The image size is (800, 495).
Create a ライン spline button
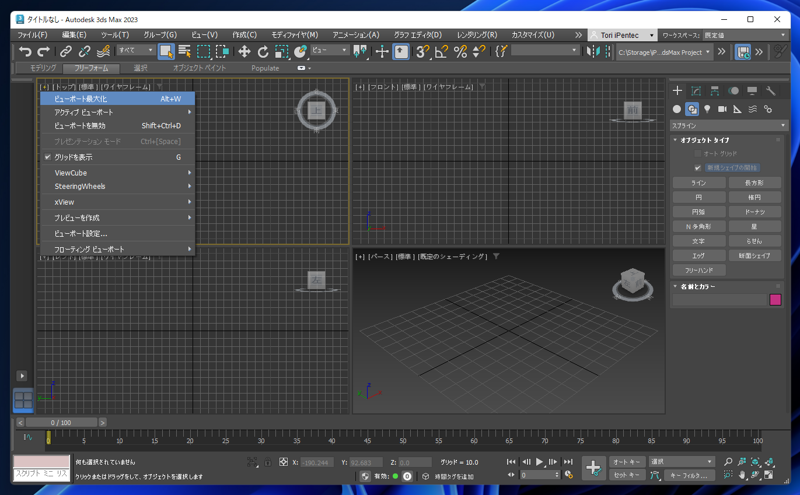coord(698,183)
